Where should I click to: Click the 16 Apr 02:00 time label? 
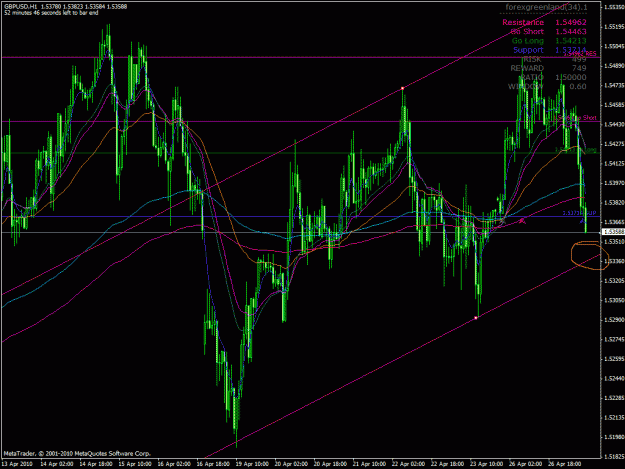(174, 464)
